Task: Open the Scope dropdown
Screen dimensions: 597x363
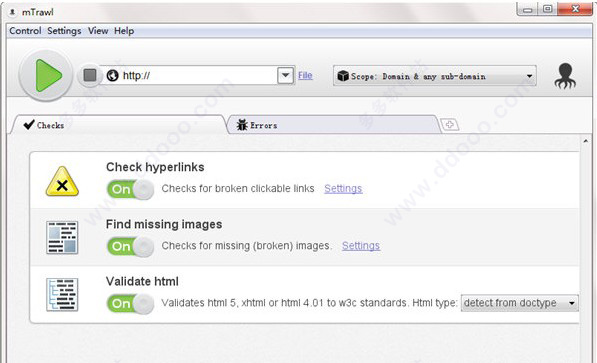Action: point(434,76)
